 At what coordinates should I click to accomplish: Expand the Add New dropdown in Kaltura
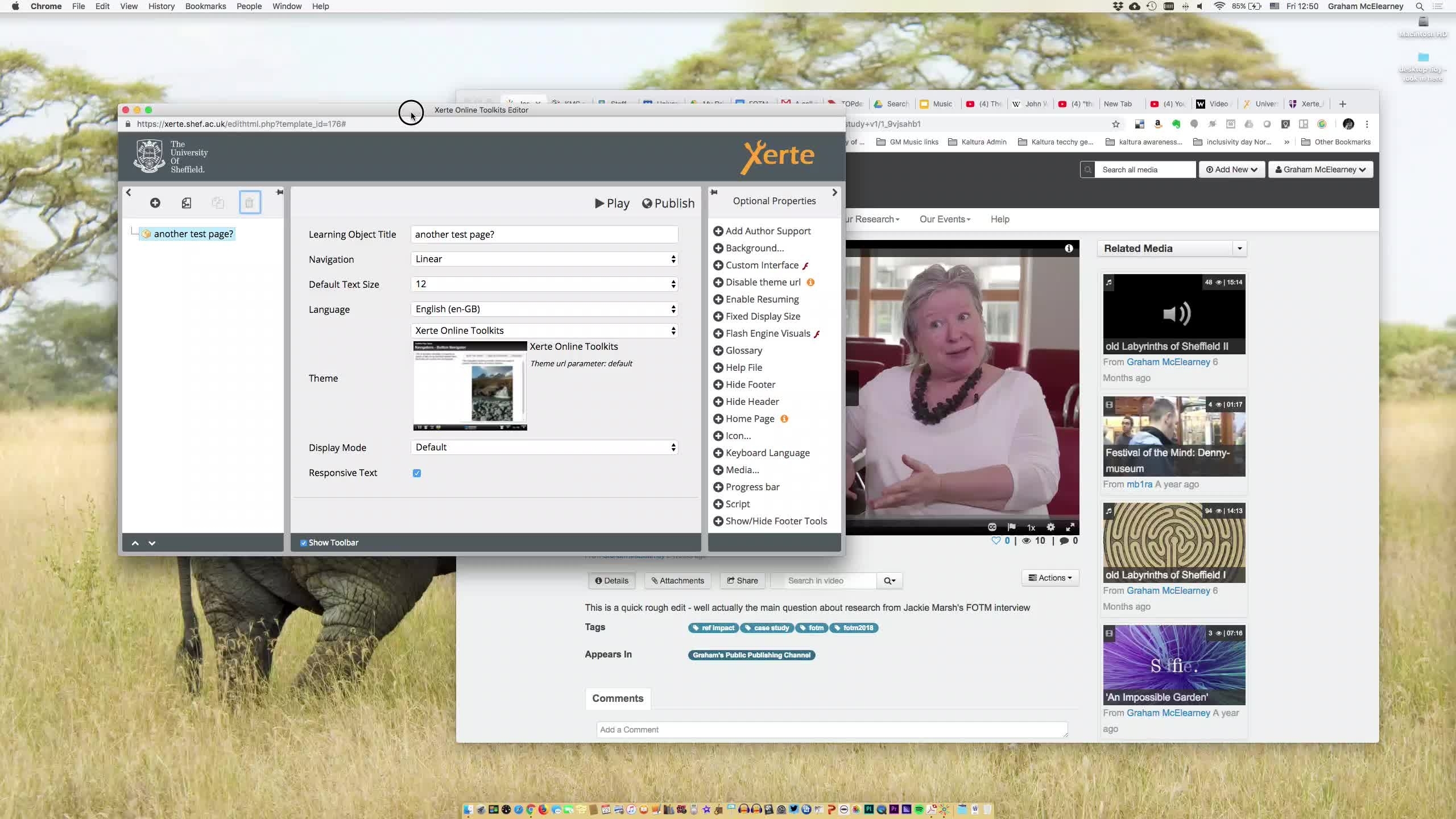tap(1232, 169)
